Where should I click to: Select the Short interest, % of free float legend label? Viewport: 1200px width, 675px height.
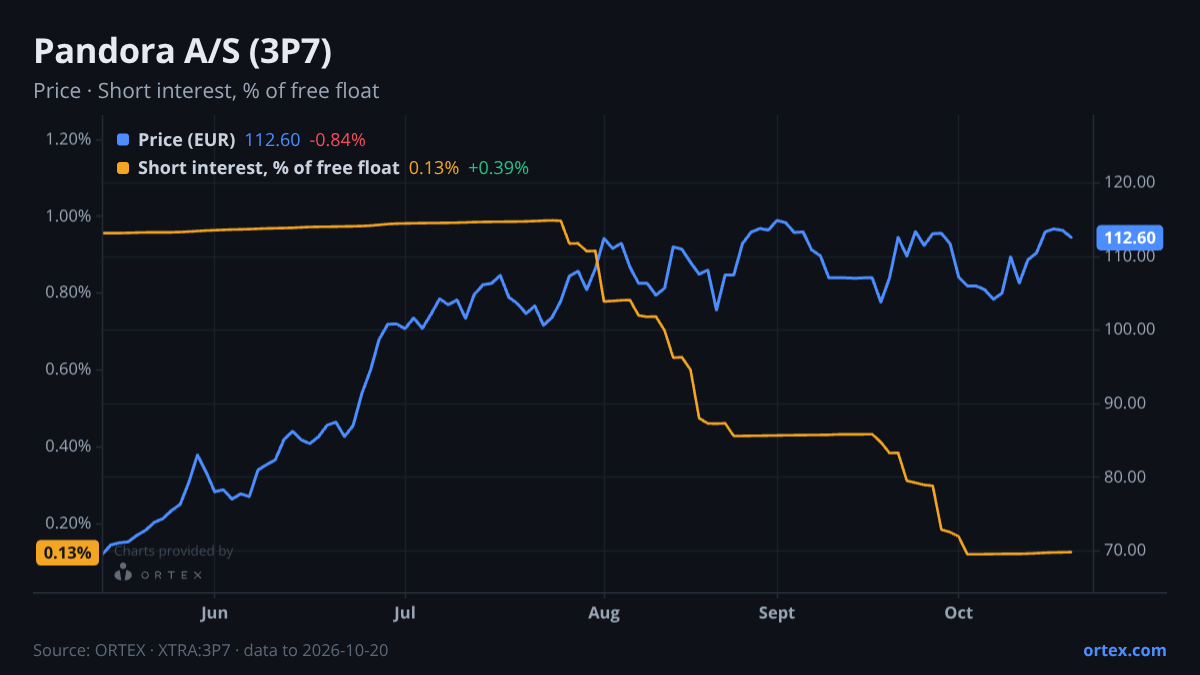click(x=269, y=167)
